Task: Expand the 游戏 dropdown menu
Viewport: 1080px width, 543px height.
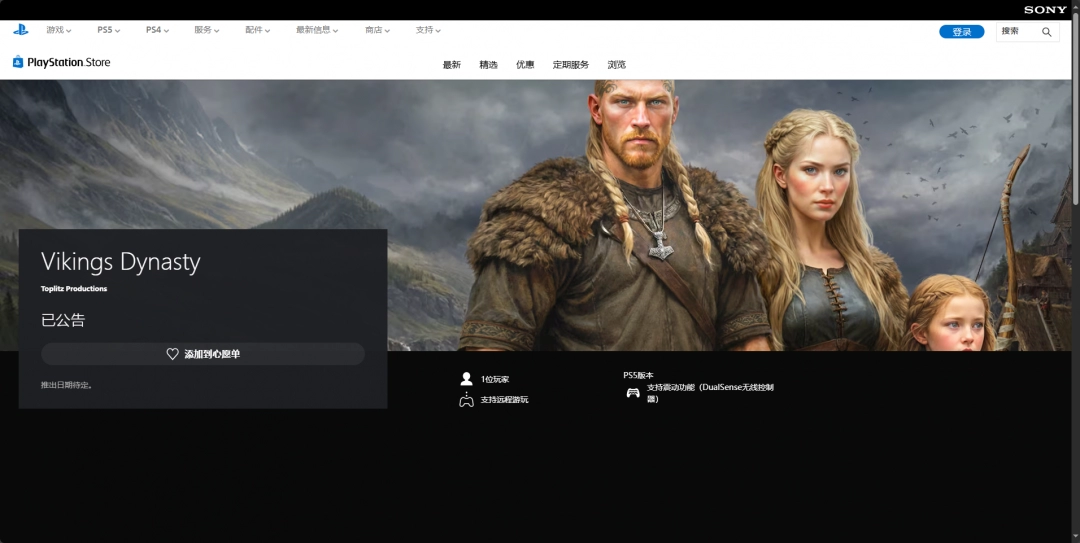Action: coord(58,30)
